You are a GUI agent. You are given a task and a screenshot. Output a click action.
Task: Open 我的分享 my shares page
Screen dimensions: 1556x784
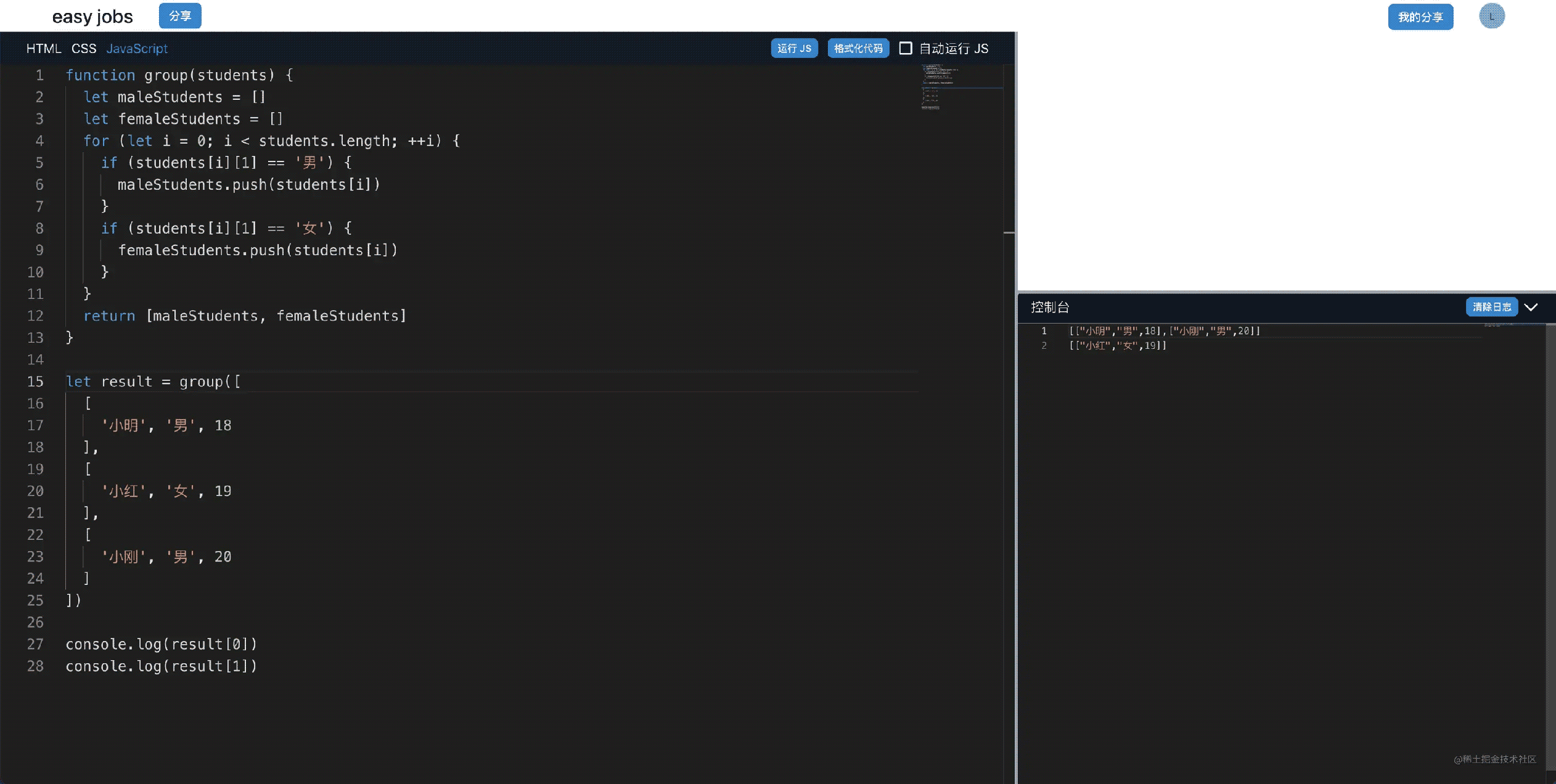tap(1420, 17)
